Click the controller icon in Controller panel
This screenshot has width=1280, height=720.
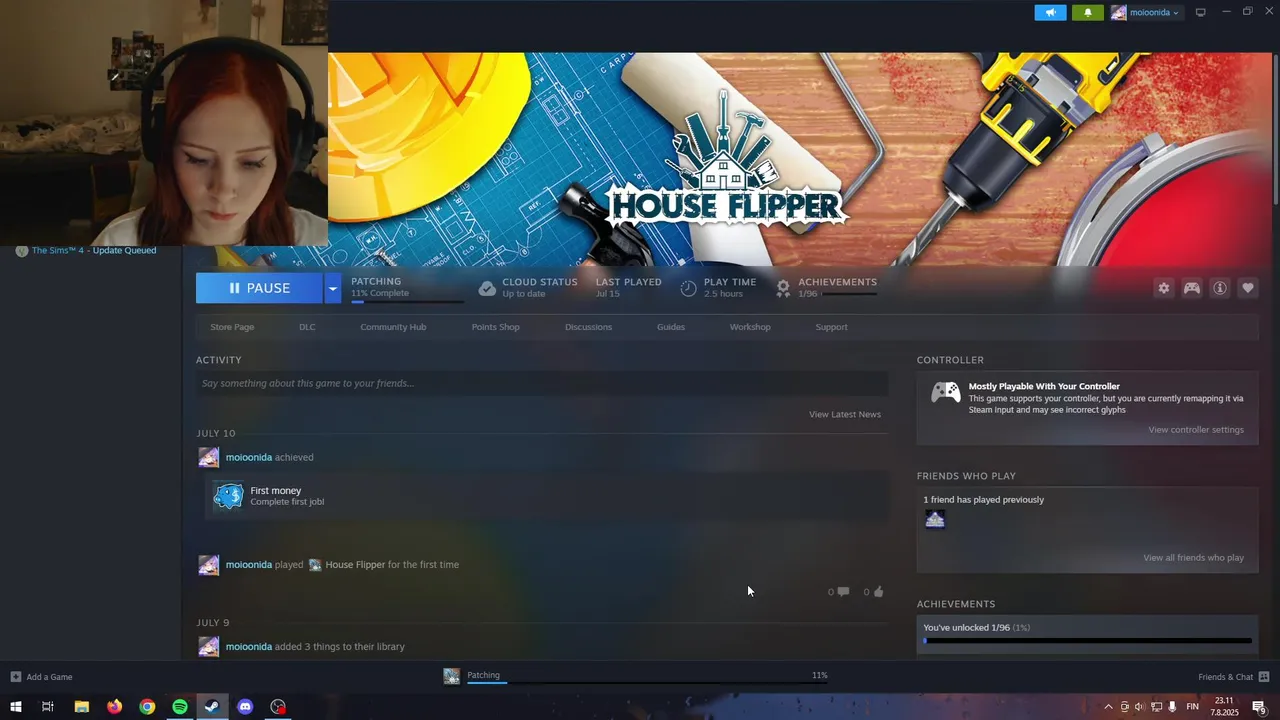[x=945, y=393]
